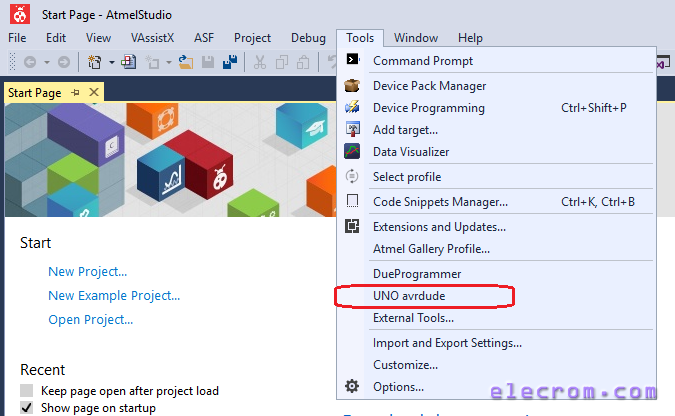Choose Select profile menu entry
675x416 pixels.
coord(496,177)
